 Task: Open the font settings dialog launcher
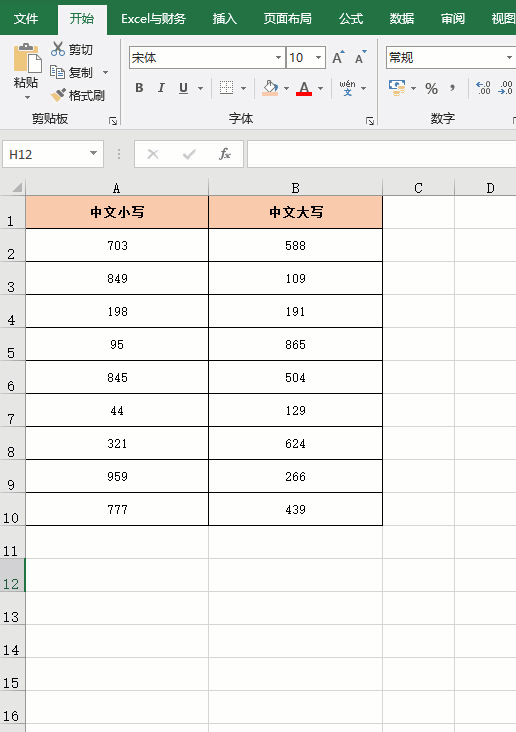coord(370,121)
